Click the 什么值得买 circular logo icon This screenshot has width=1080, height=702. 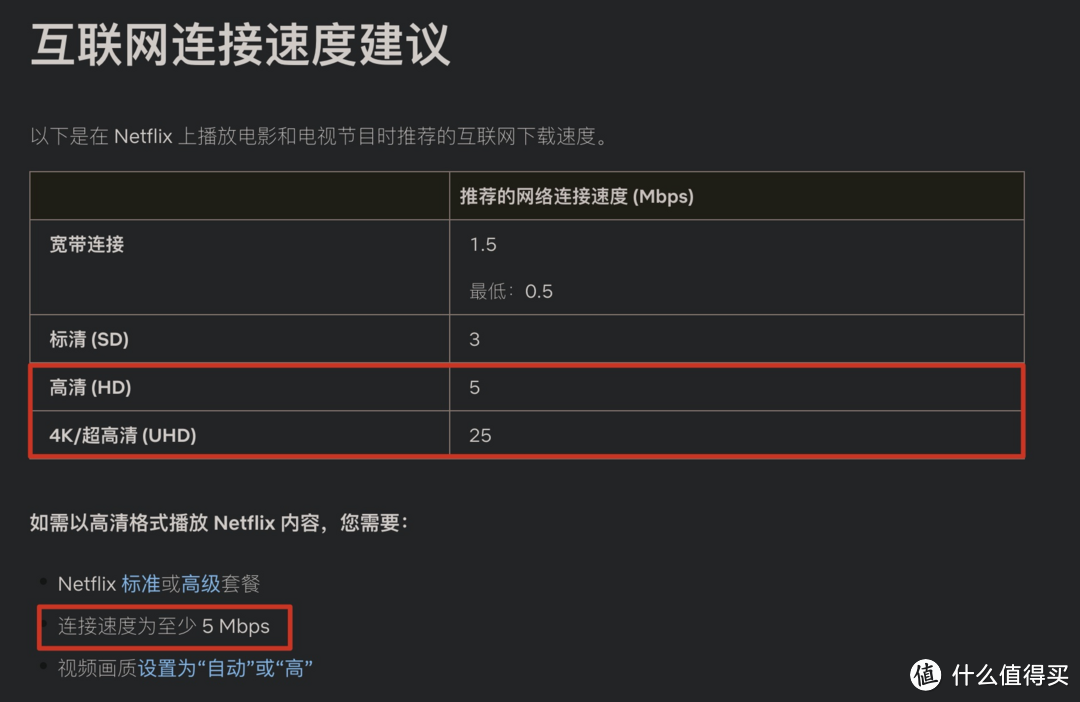[927, 675]
